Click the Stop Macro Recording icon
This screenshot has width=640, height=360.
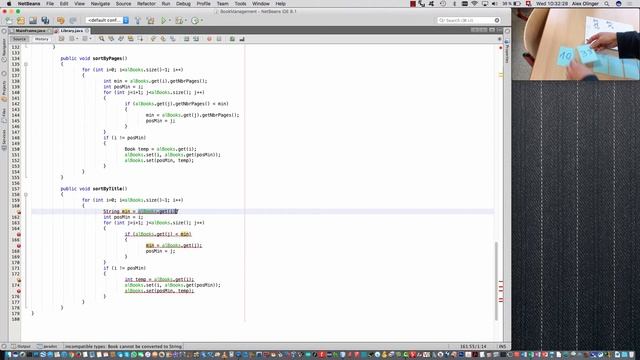coord(219,39)
